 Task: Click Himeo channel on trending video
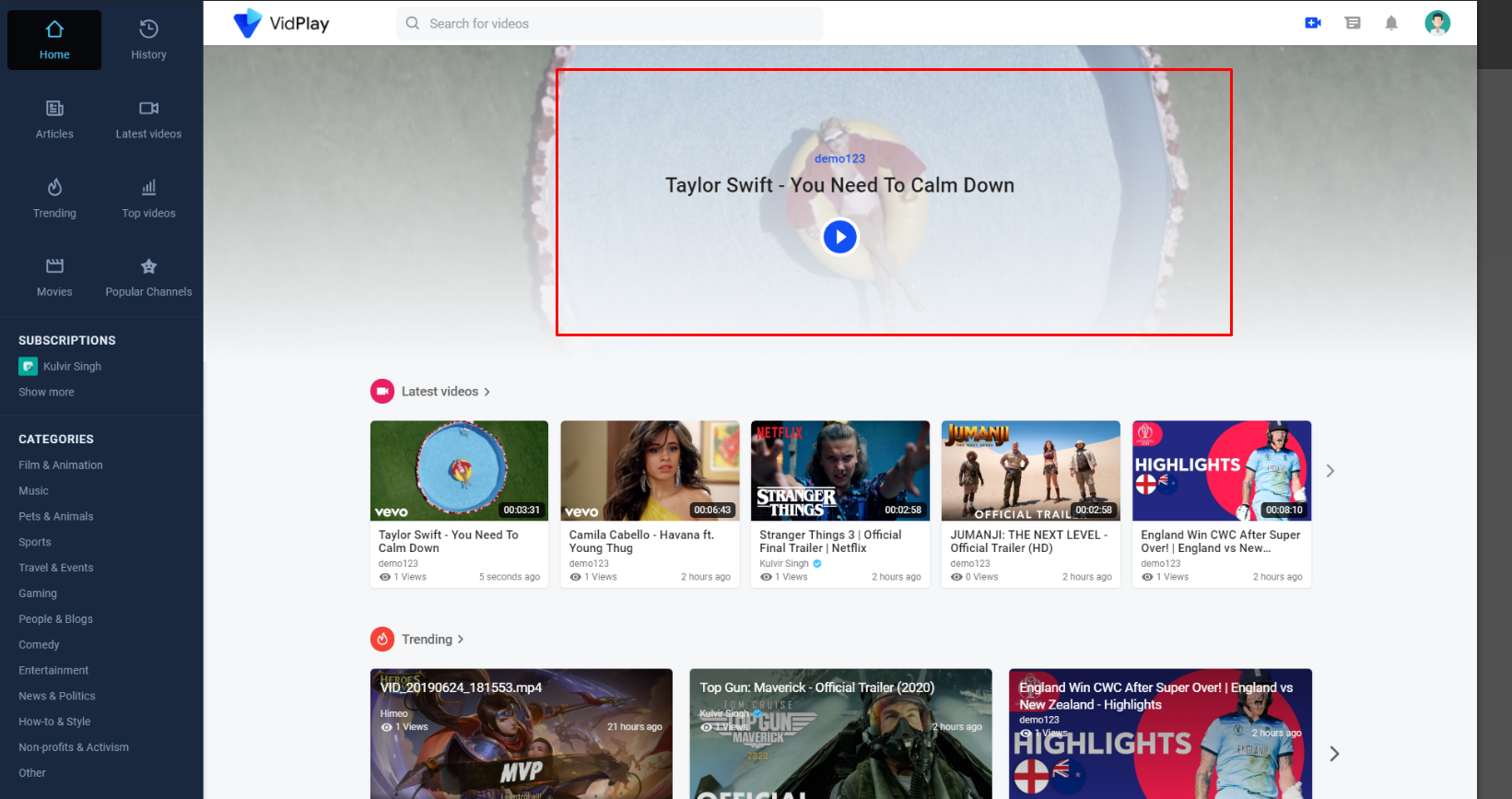point(393,714)
